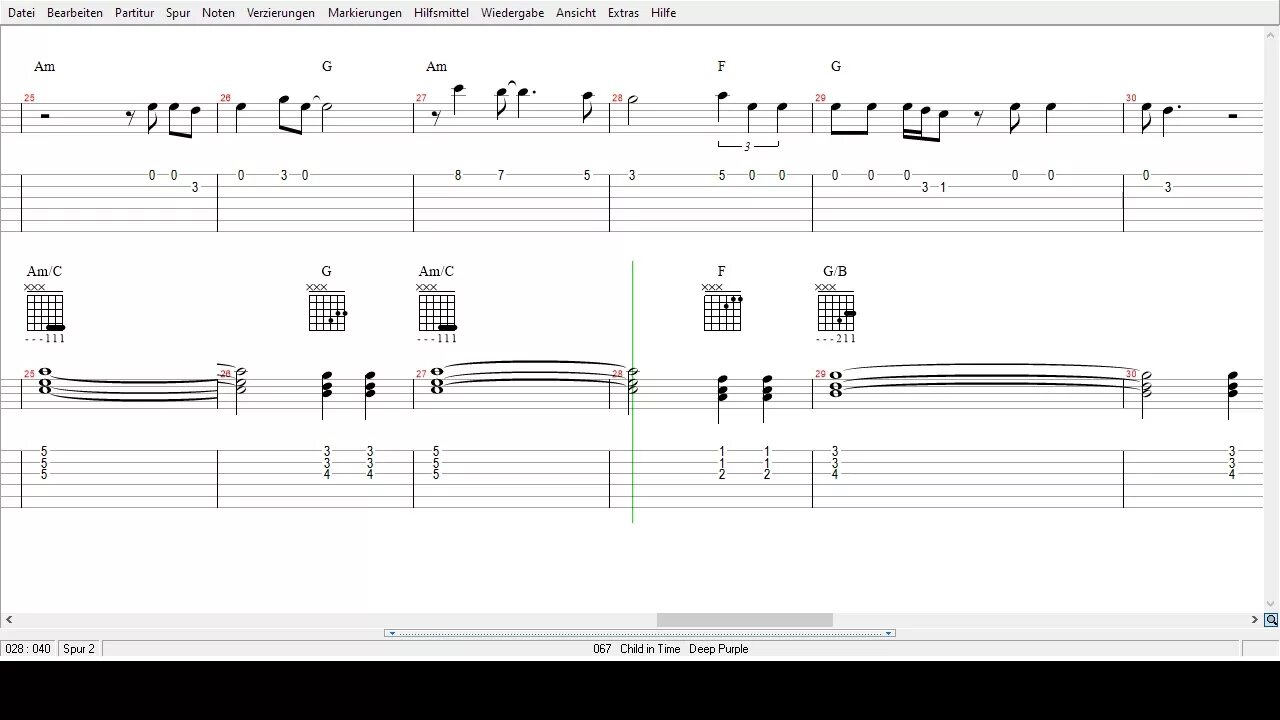
Task: Click the zoom magnifier icon at scrollbar corner
Action: 1271,620
